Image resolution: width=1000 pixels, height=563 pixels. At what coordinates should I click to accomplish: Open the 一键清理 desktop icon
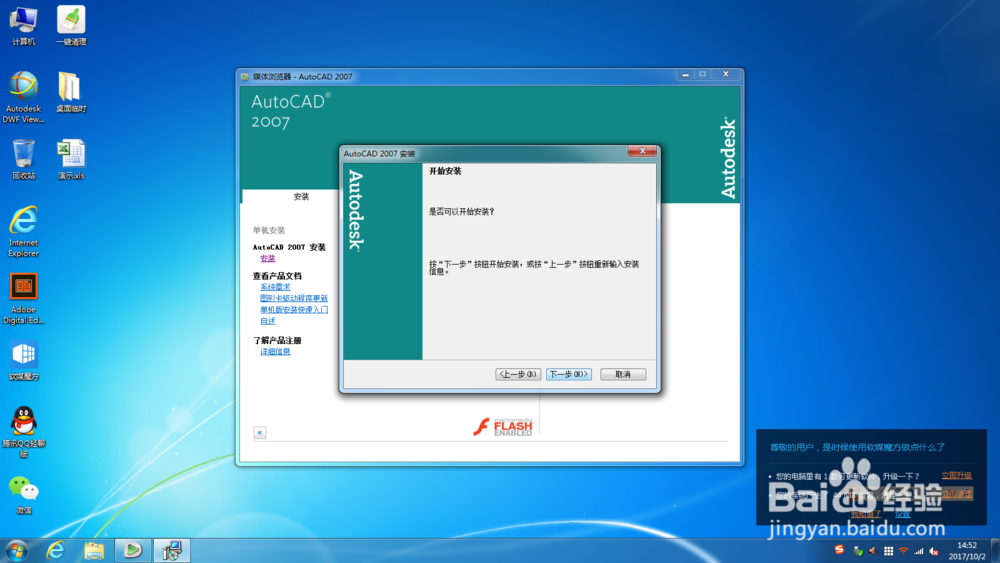click(x=71, y=26)
